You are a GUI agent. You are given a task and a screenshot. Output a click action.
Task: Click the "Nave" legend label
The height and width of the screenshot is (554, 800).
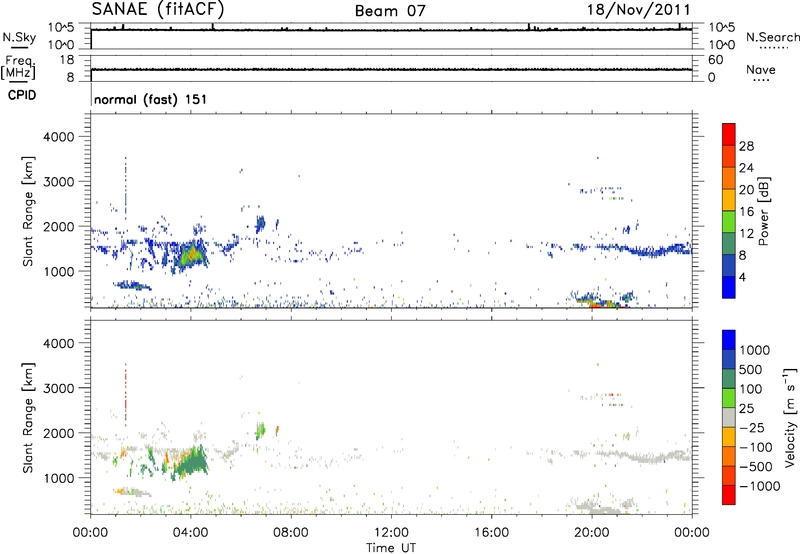click(x=761, y=70)
